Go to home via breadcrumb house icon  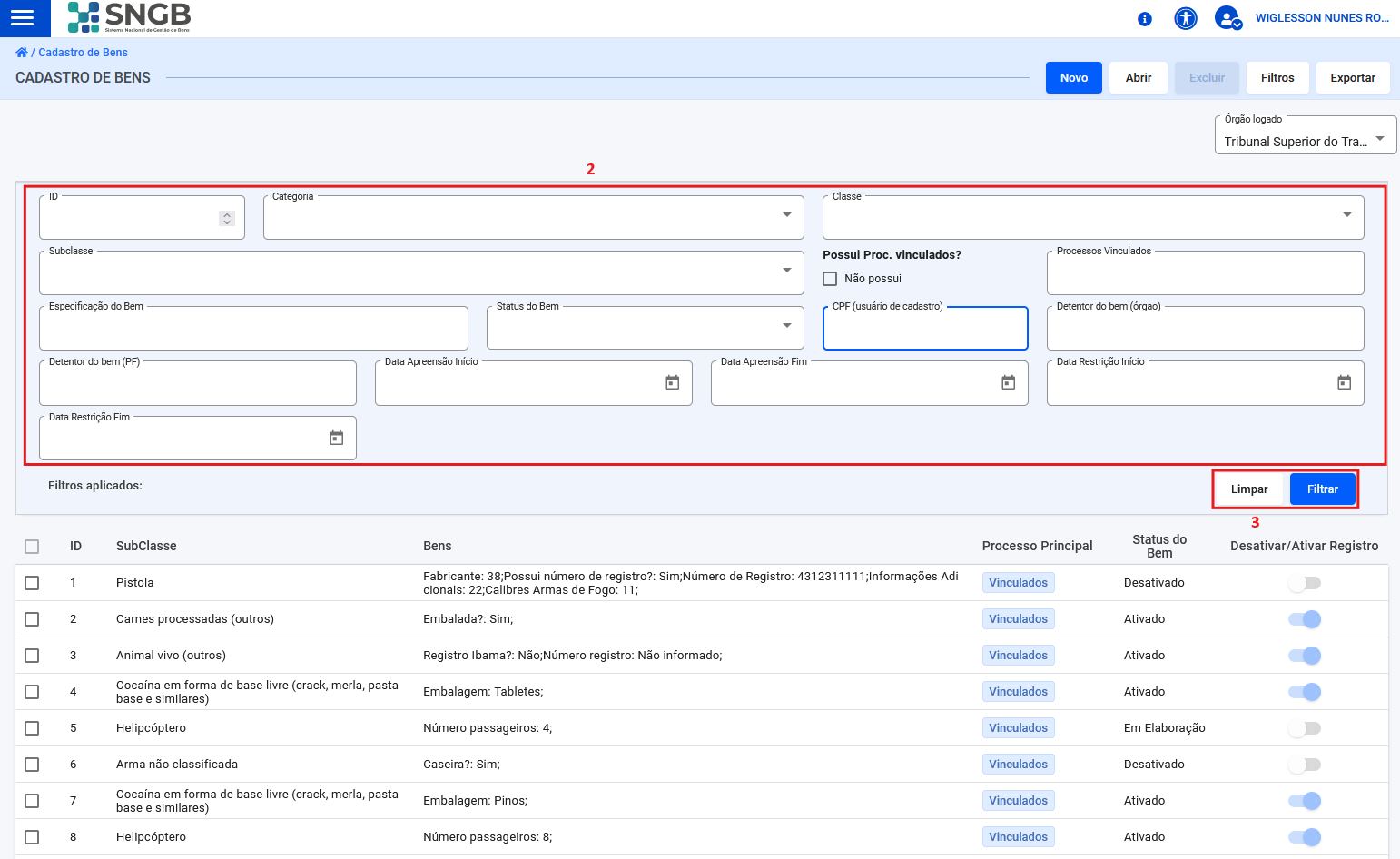(22, 53)
